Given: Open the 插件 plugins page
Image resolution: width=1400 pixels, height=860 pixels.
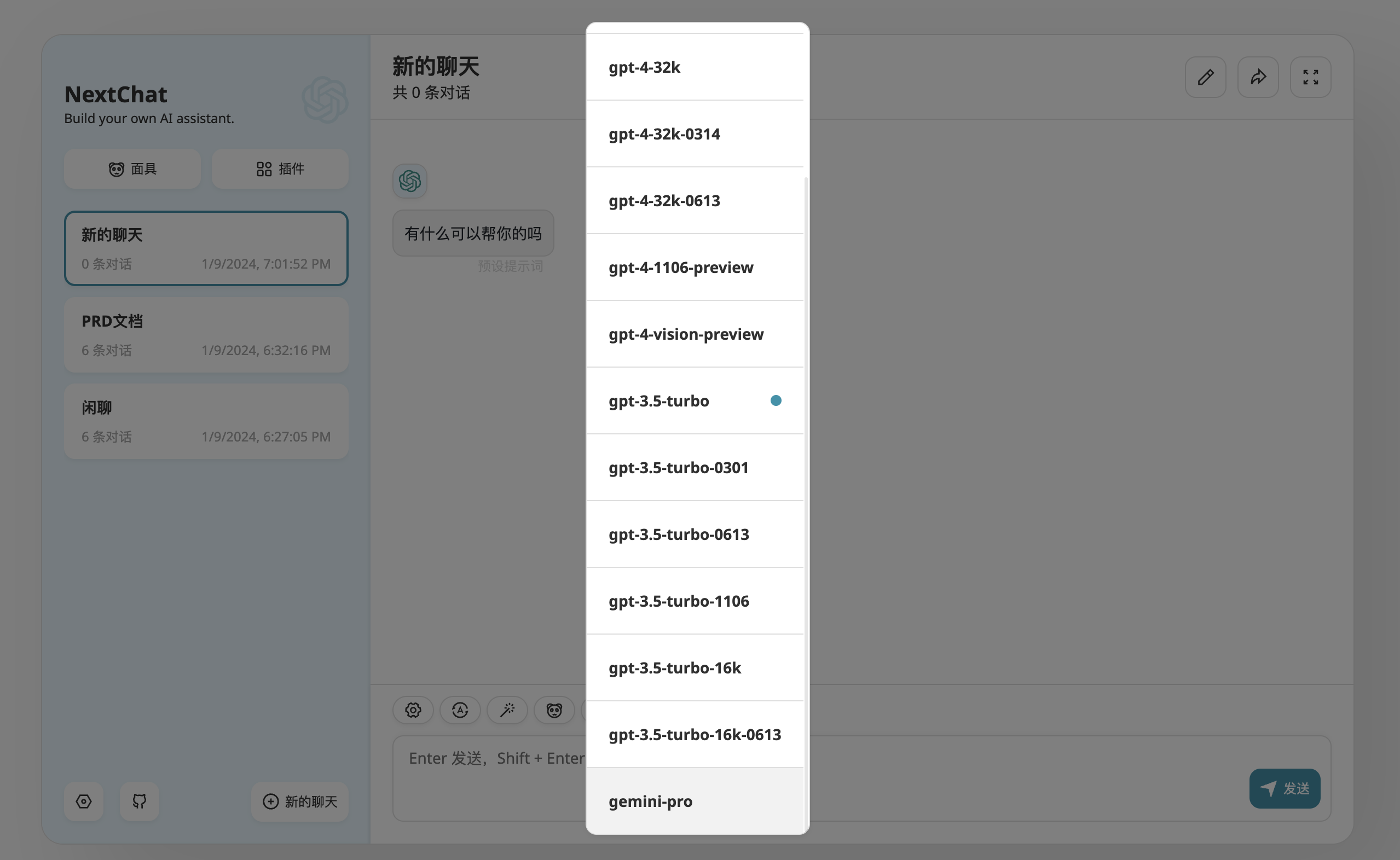Looking at the screenshot, I should (280, 169).
